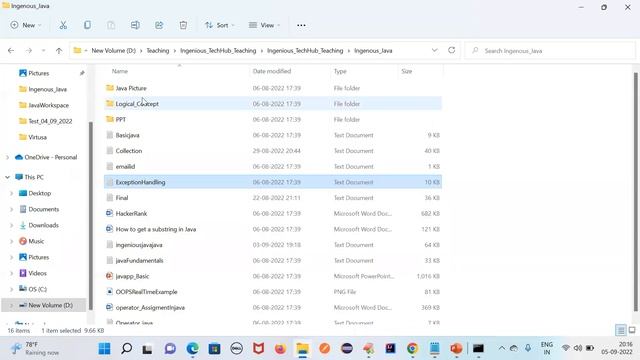Open the View options dropdown
This screenshot has height=360, width=640.
click(x=264, y=25)
